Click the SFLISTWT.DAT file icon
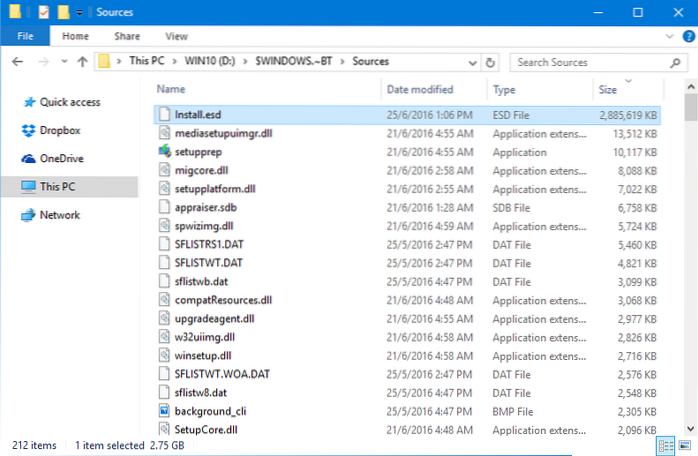The width and height of the screenshot is (698, 456). tap(165, 263)
